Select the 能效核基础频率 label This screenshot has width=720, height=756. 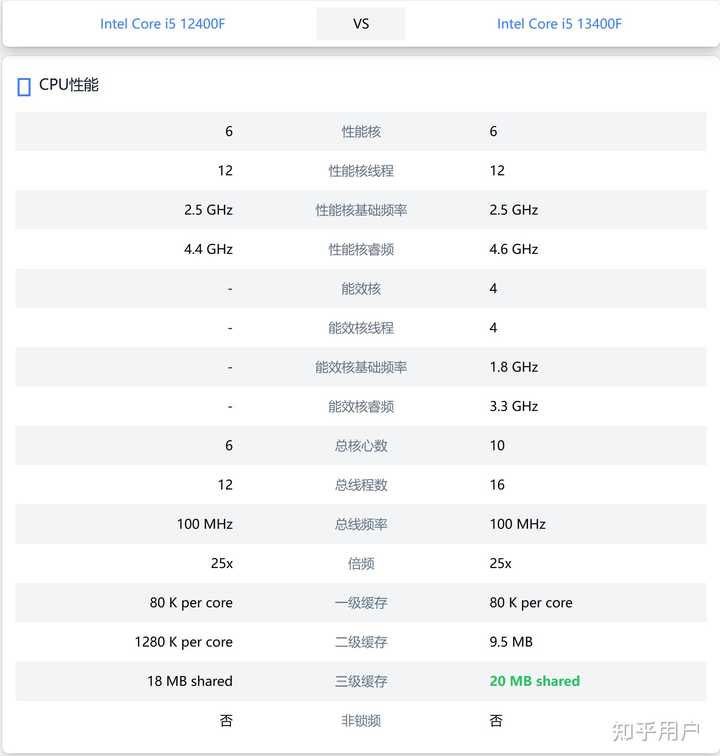(361, 367)
